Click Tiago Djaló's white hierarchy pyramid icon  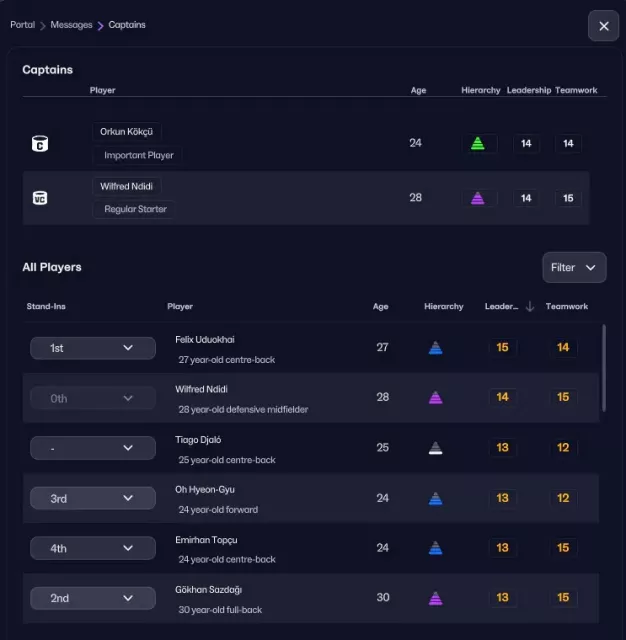click(x=435, y=448)
